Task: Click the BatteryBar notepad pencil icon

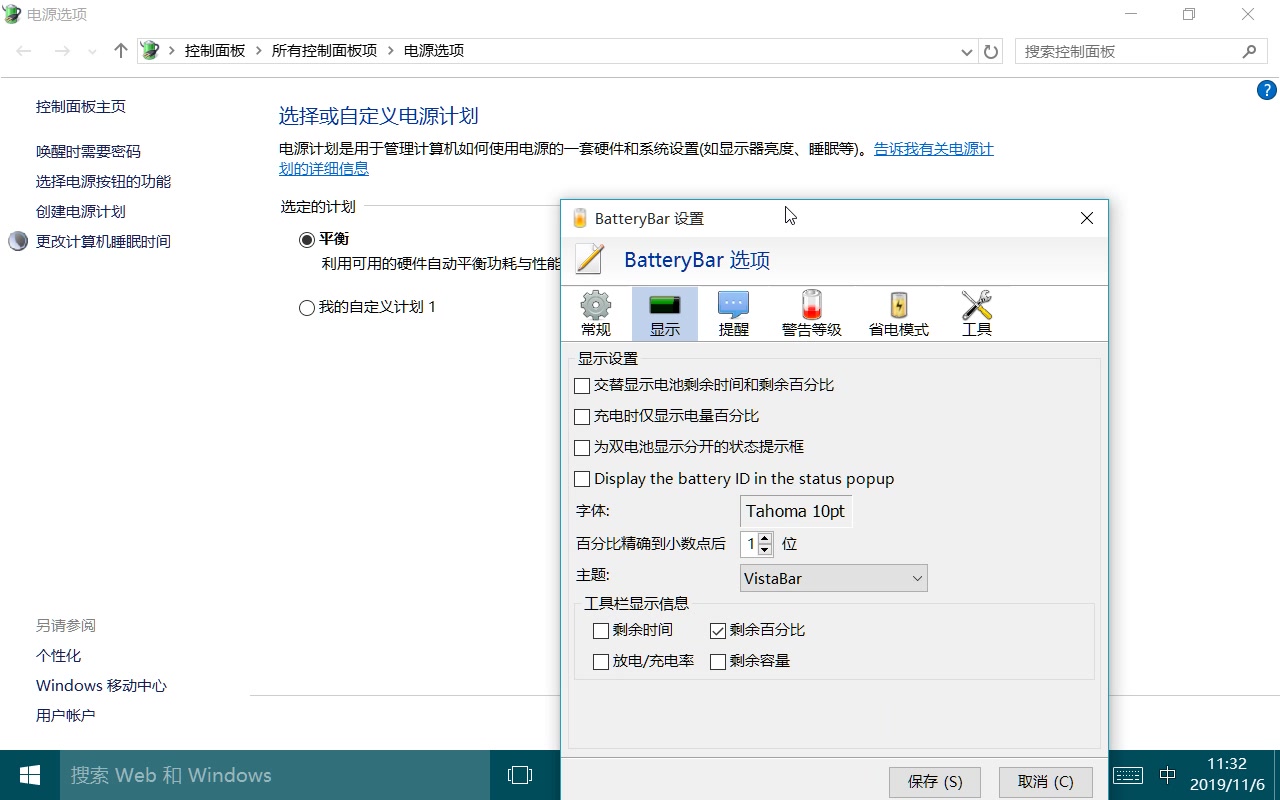Action: click(x=590, y=260)
